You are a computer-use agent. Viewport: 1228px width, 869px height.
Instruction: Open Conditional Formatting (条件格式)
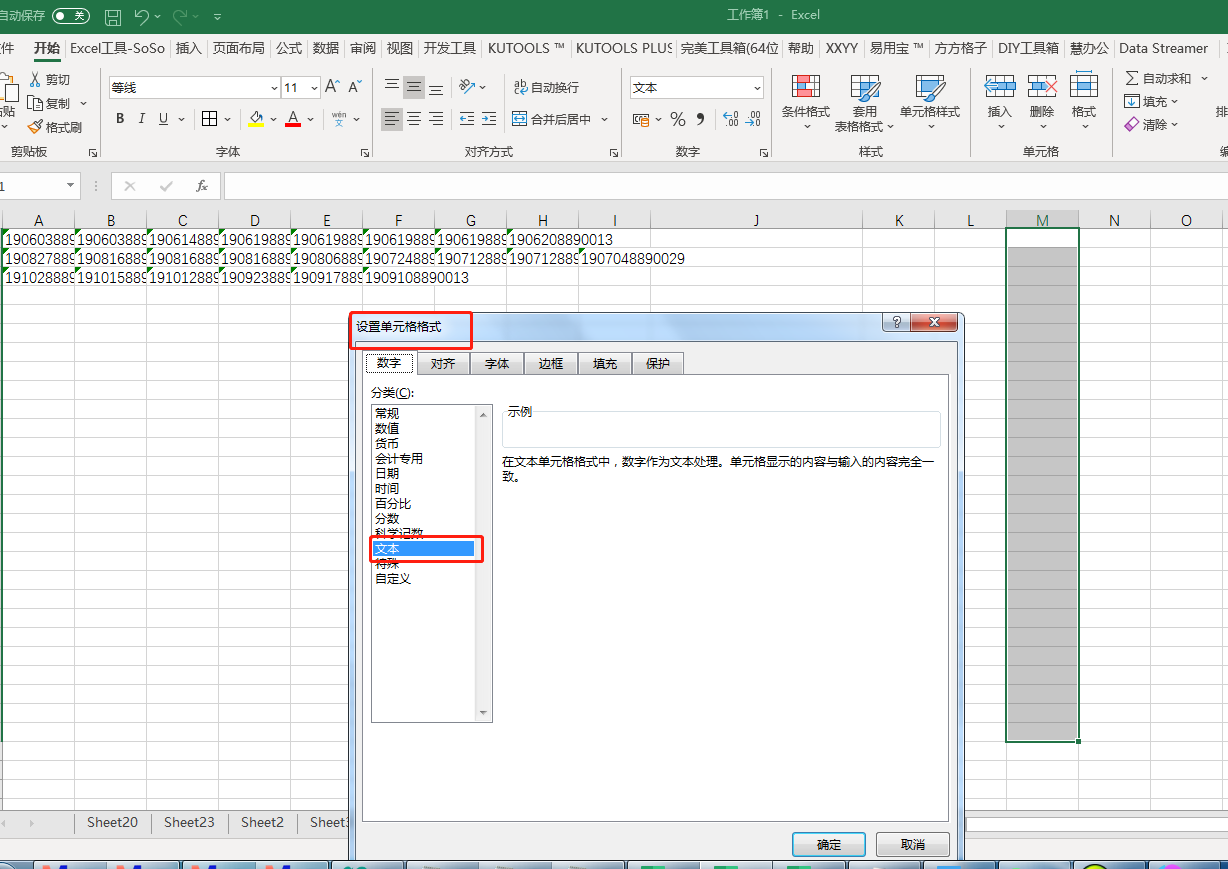pos(806,102)
